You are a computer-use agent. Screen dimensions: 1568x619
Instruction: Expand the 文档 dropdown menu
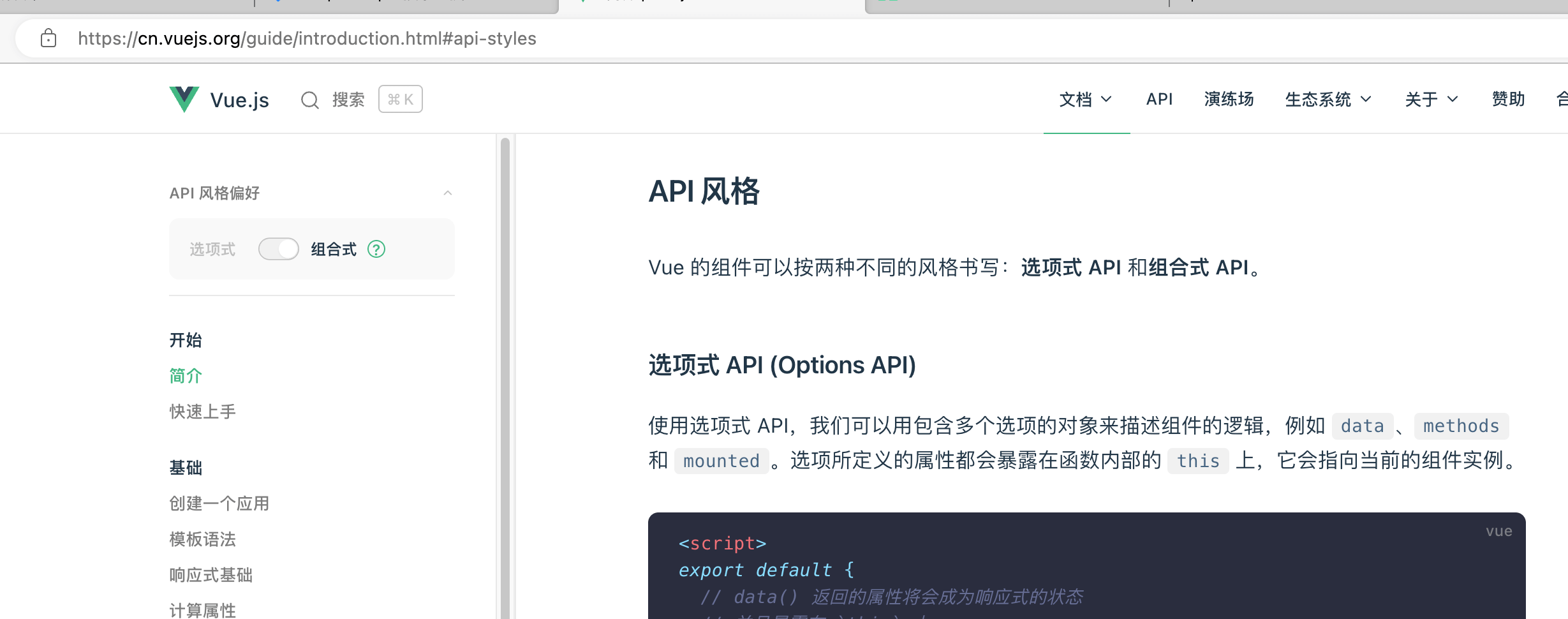pos(1086,100)
